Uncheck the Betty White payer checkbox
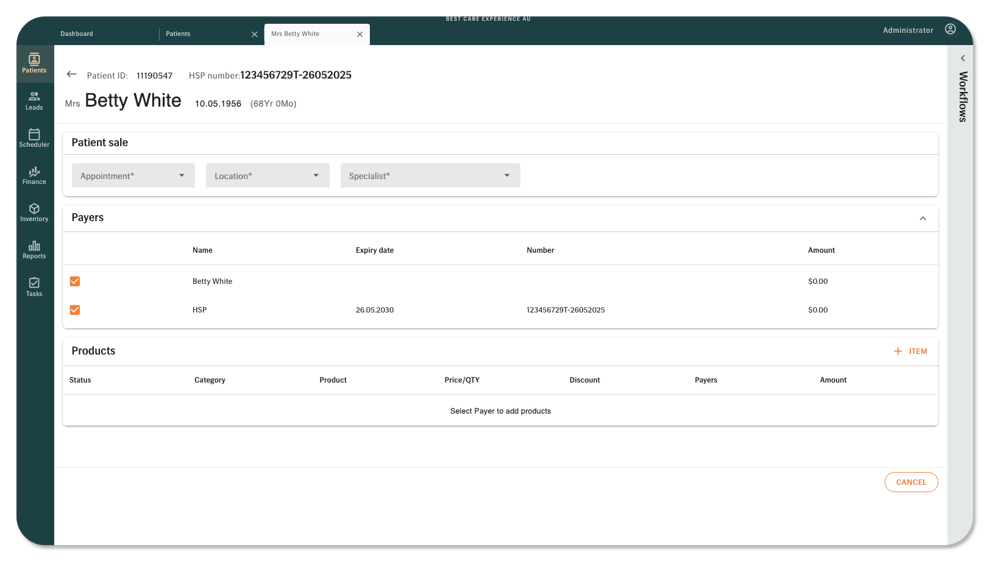The image size is (992, 575). pos(75,281)
